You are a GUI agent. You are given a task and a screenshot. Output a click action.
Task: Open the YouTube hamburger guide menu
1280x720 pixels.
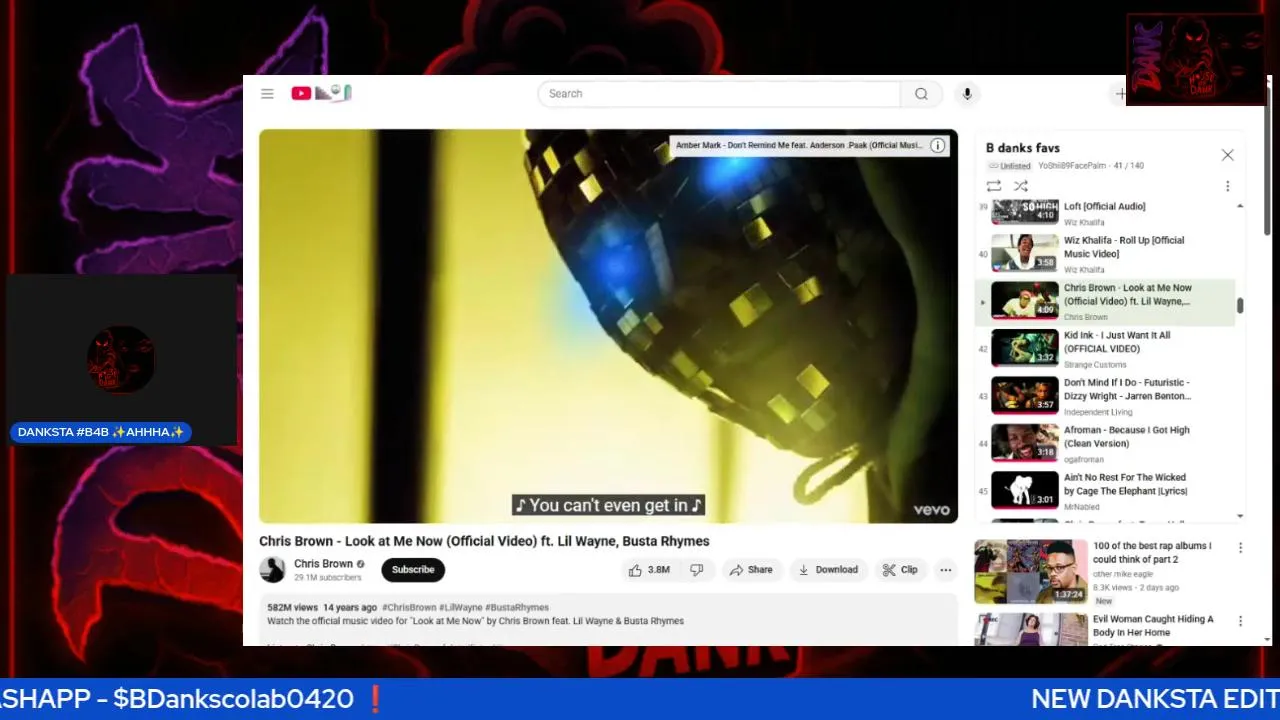point(267,93)
